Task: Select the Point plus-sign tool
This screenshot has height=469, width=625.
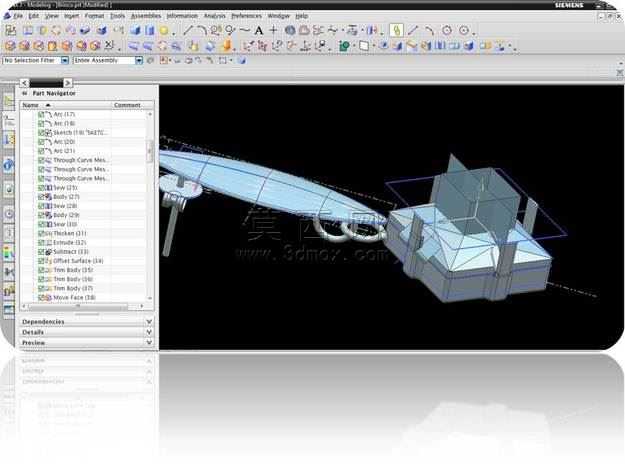Action: click(273, 30)
